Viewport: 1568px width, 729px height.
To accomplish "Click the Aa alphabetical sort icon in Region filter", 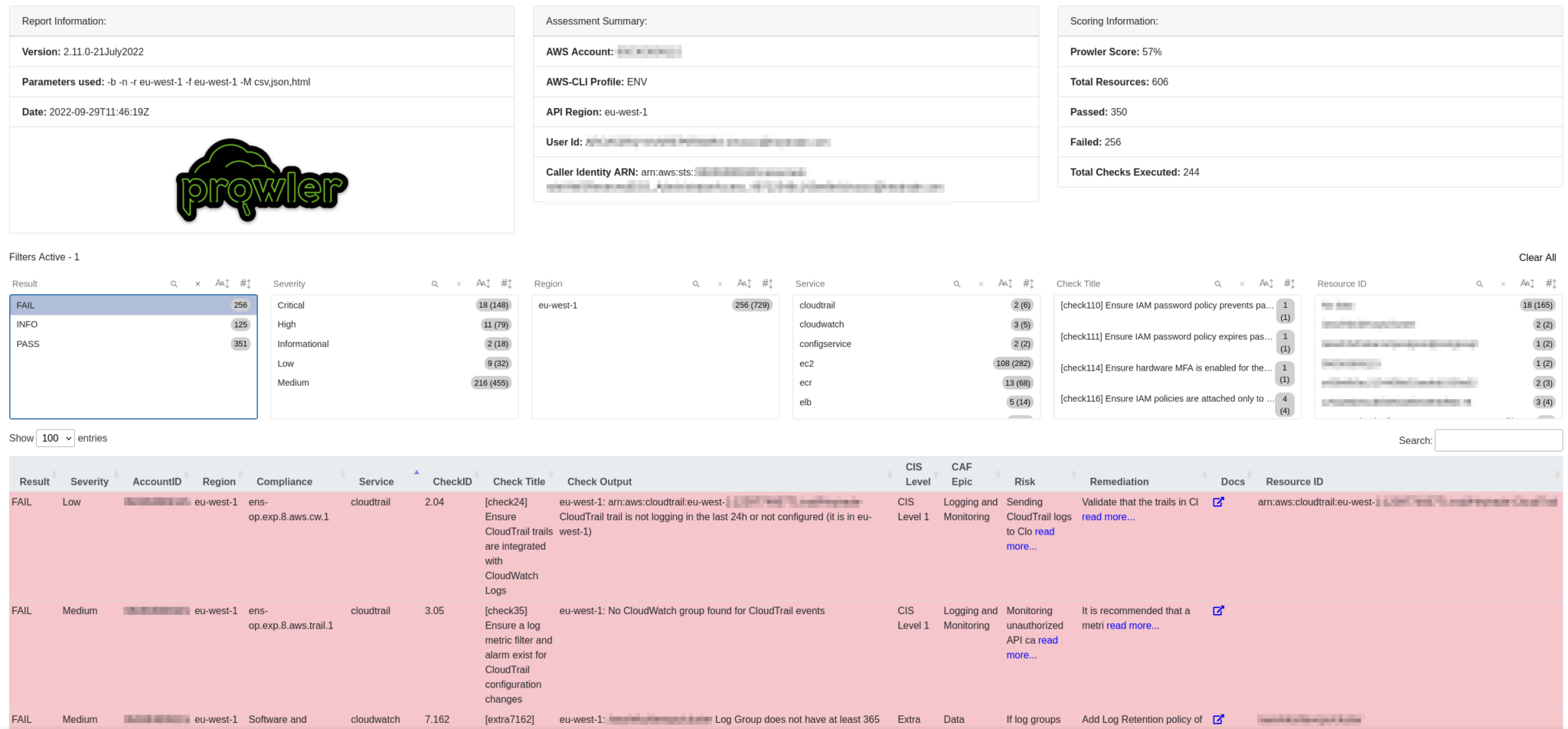I will 743,283.
